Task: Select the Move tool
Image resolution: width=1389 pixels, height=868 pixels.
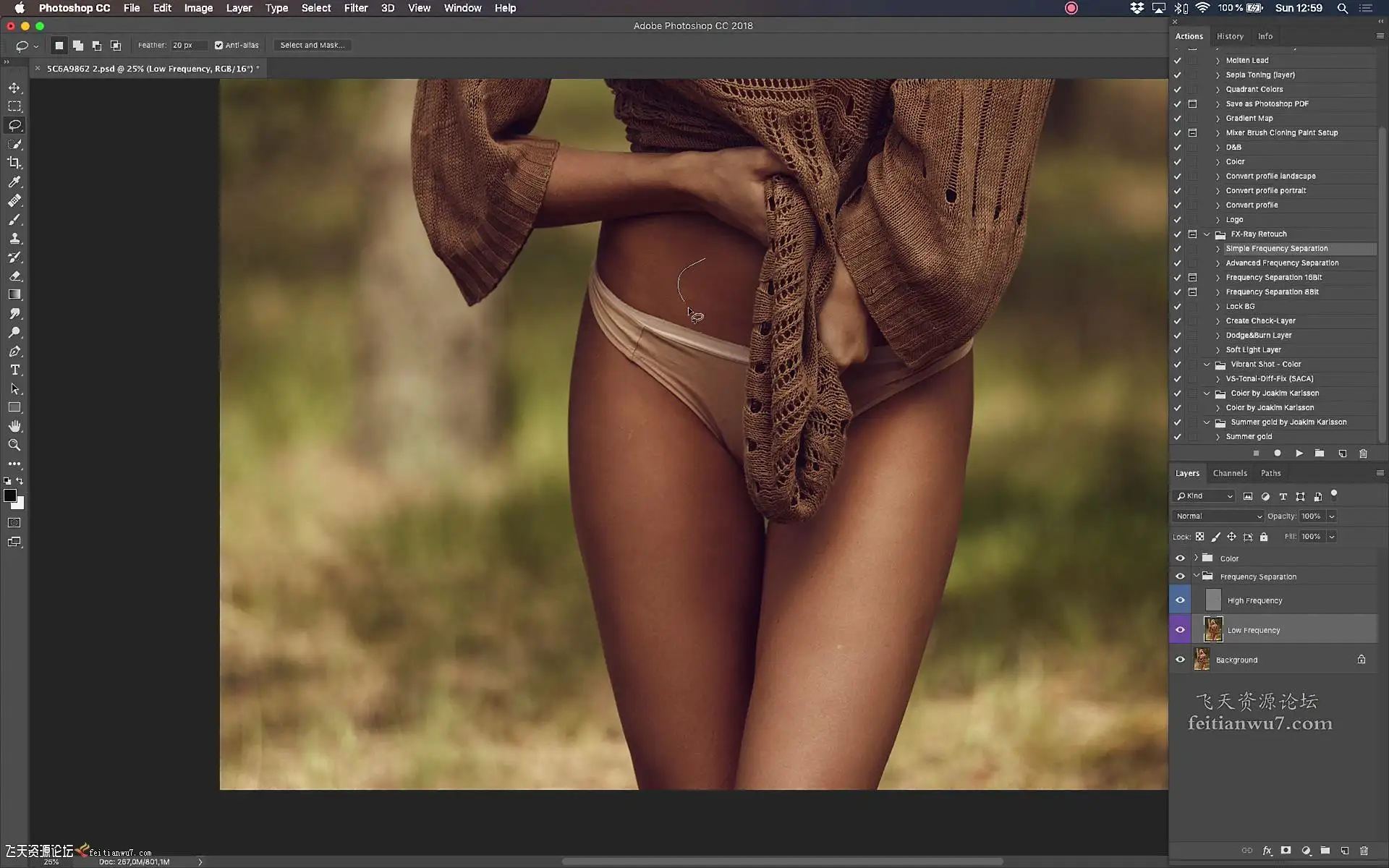Action: pyautogui.click(x=14, y=88)
